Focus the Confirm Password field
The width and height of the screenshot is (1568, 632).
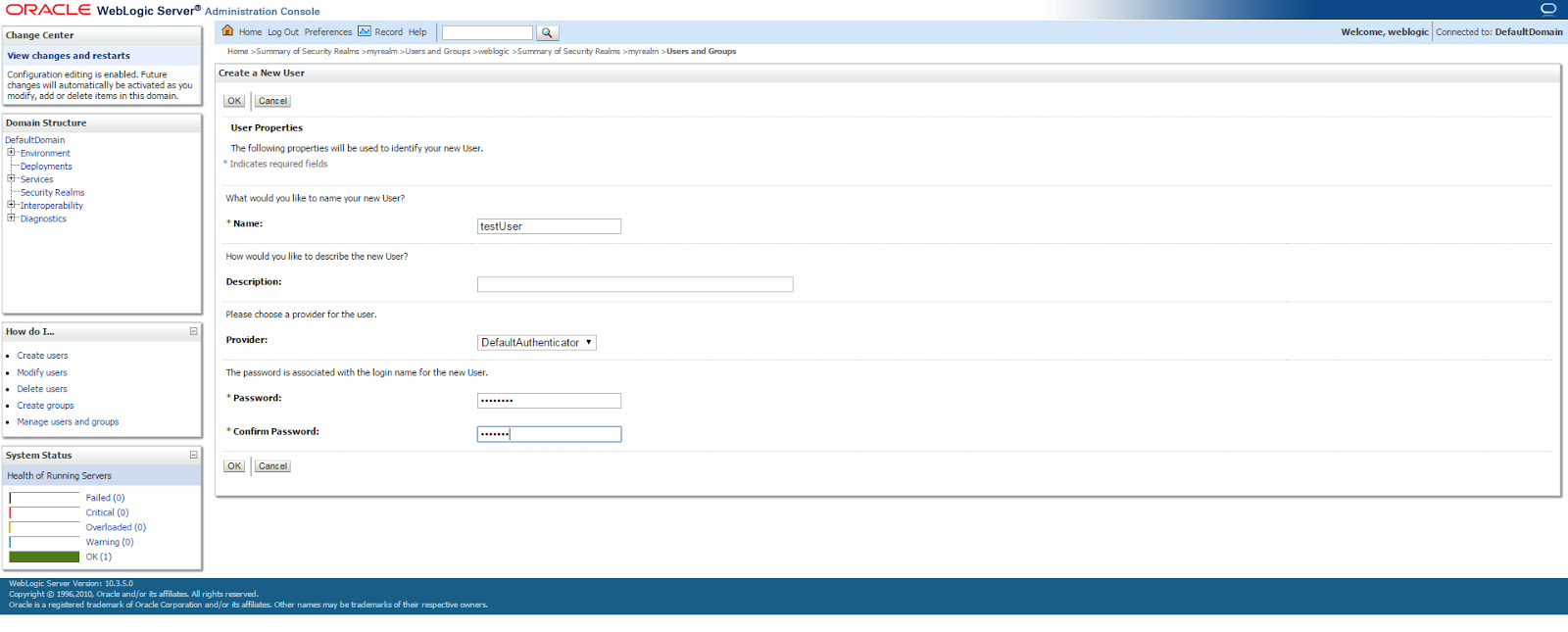549,434
